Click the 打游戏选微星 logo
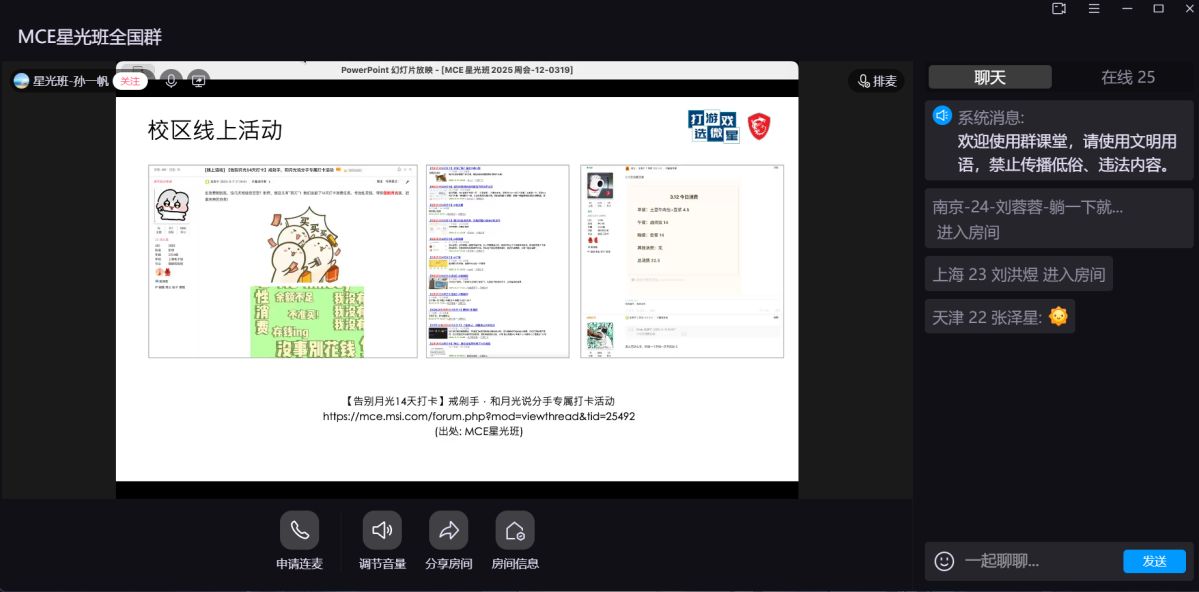The image size is (1199, 592). 714,126
